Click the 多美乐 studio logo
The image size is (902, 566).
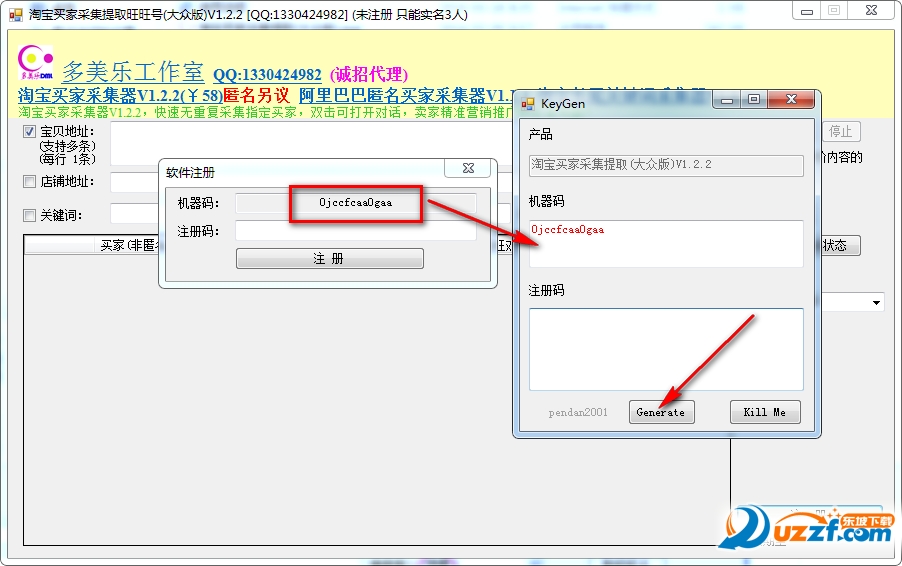(35, 62)
